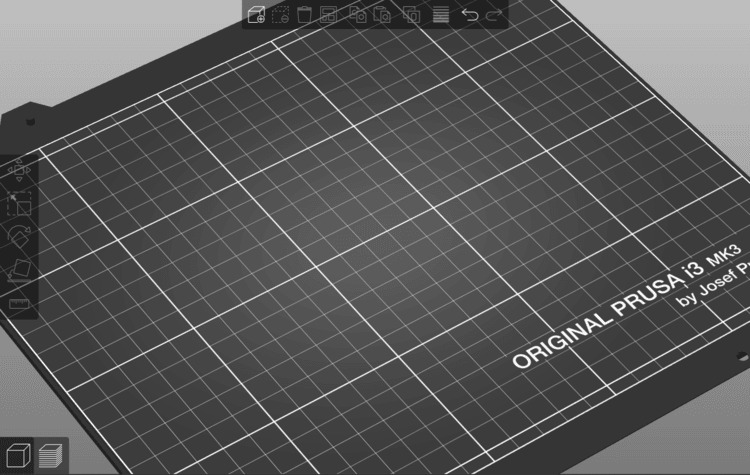
Task: Switch to 3D editor view cube
Action: coord(18,455)
